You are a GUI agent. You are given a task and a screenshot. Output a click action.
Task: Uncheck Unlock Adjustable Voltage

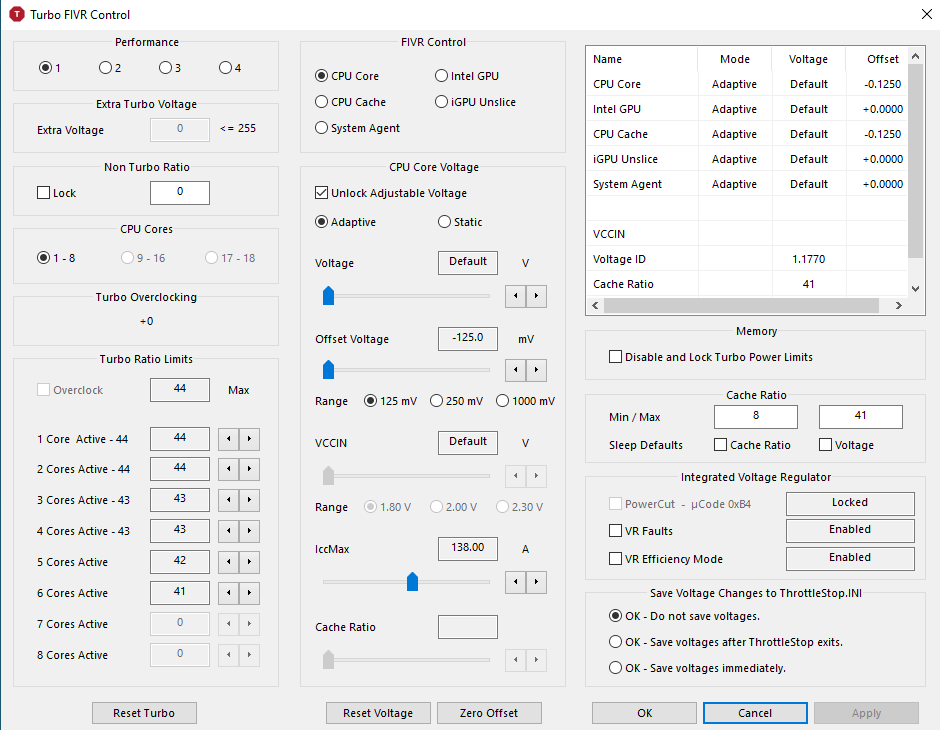tap(391, 193)
